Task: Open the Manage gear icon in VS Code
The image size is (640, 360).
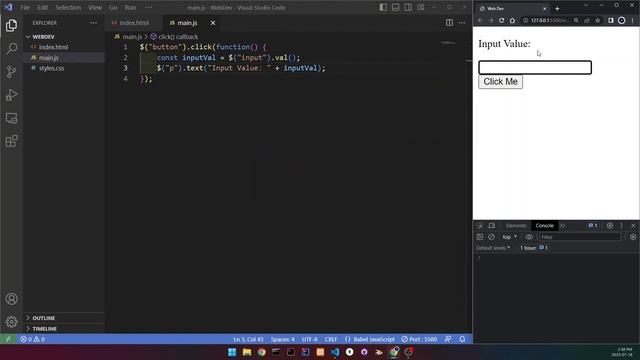Action: click(x=11, y=322)
